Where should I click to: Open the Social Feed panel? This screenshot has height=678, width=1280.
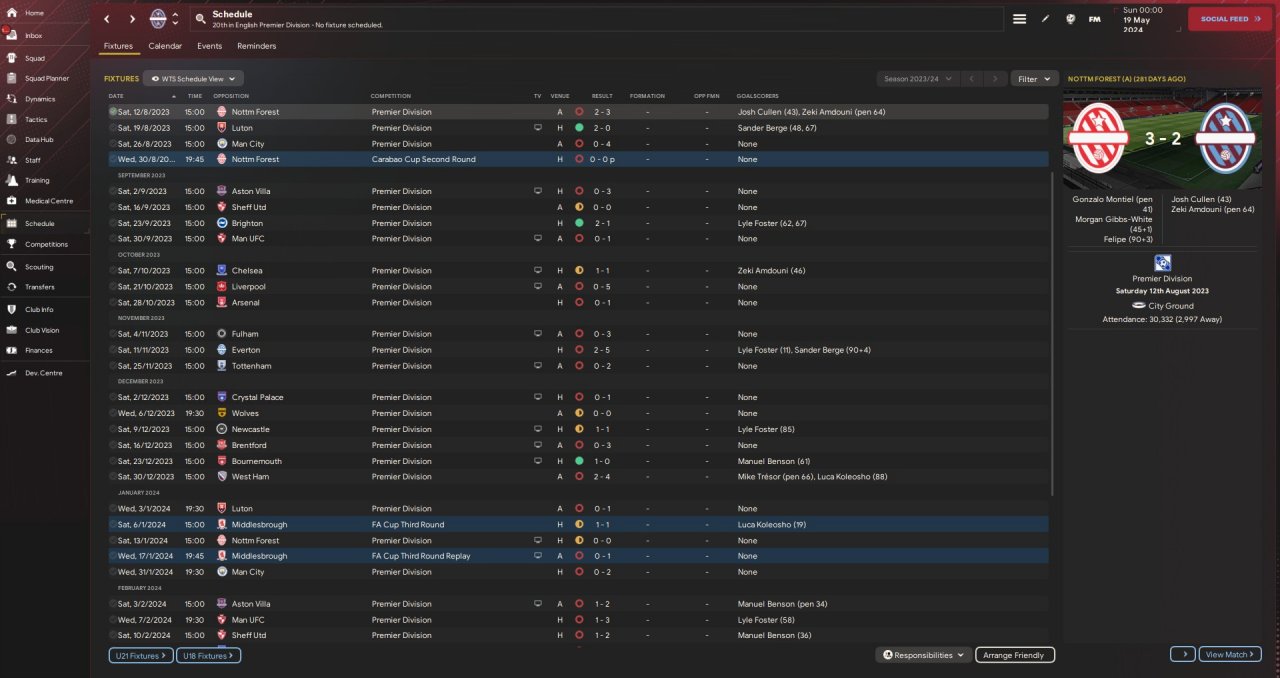coord(1229,19)
